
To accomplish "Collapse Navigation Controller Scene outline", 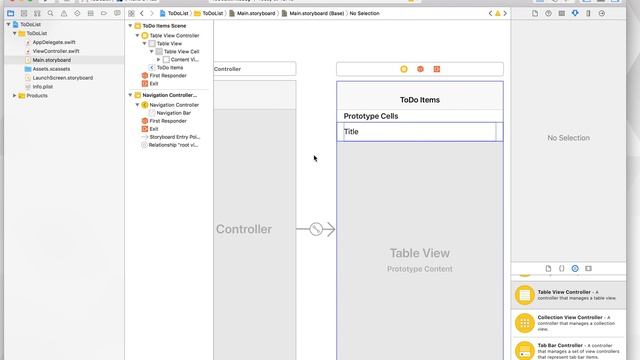I will (x=131, y=95).
